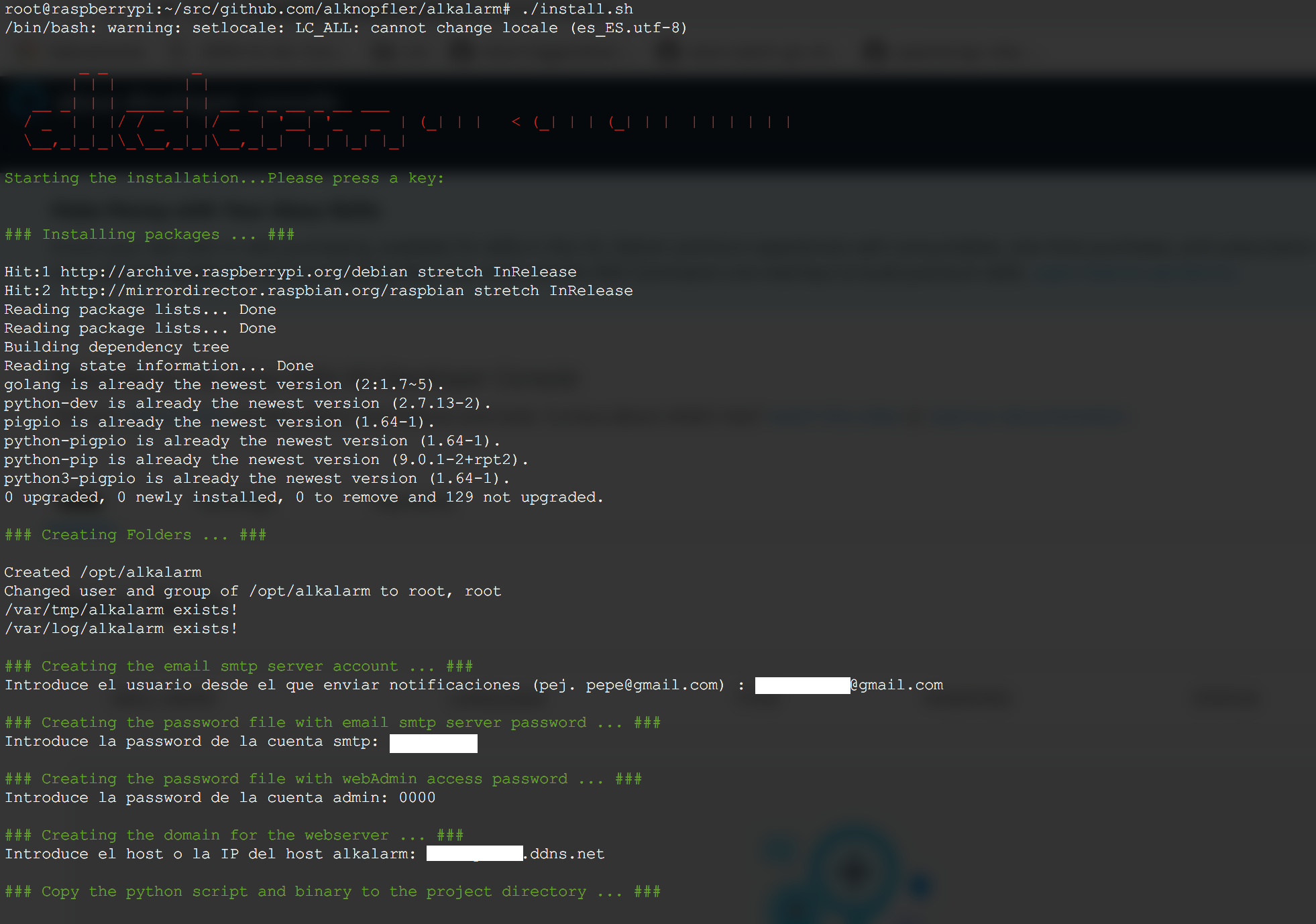Image resolution: width=1316 pixels, height=924 pixels.
Task: Click 'Copy the python script and binary' heading
Action: [333, 892]
